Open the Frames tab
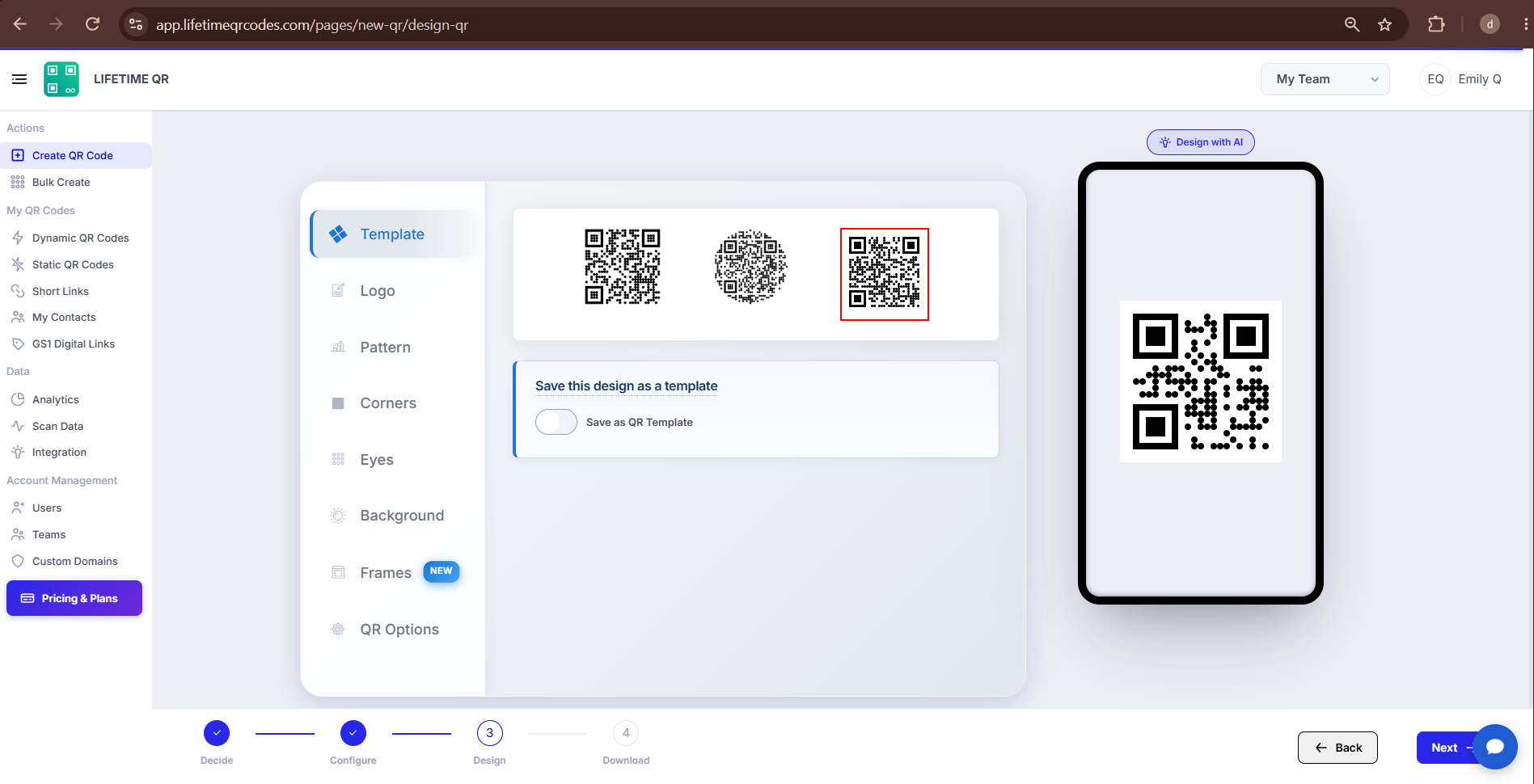1534x784 pixels. click(x=394, y=572)
